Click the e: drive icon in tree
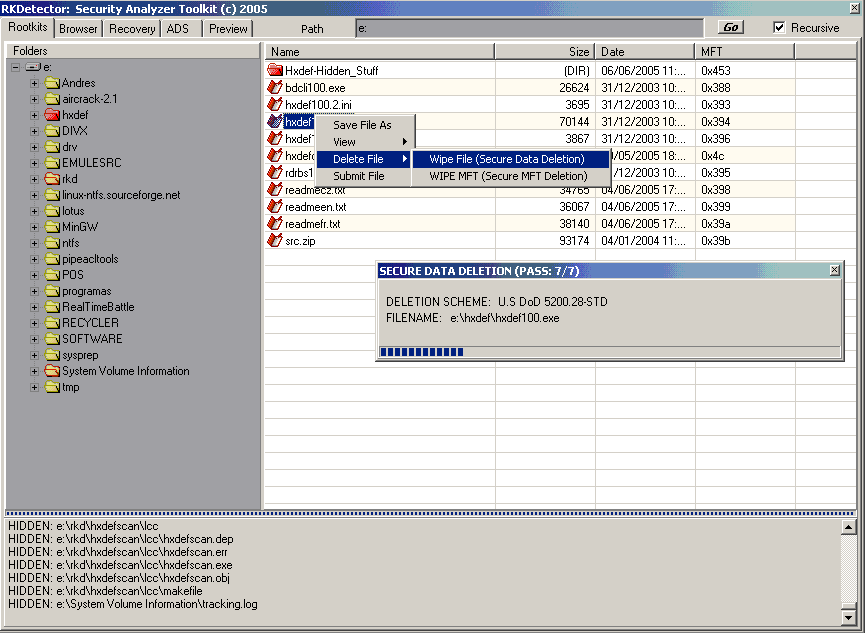This screenshot has width=865, height=633. pyautogui.click(x=33, y=67)
